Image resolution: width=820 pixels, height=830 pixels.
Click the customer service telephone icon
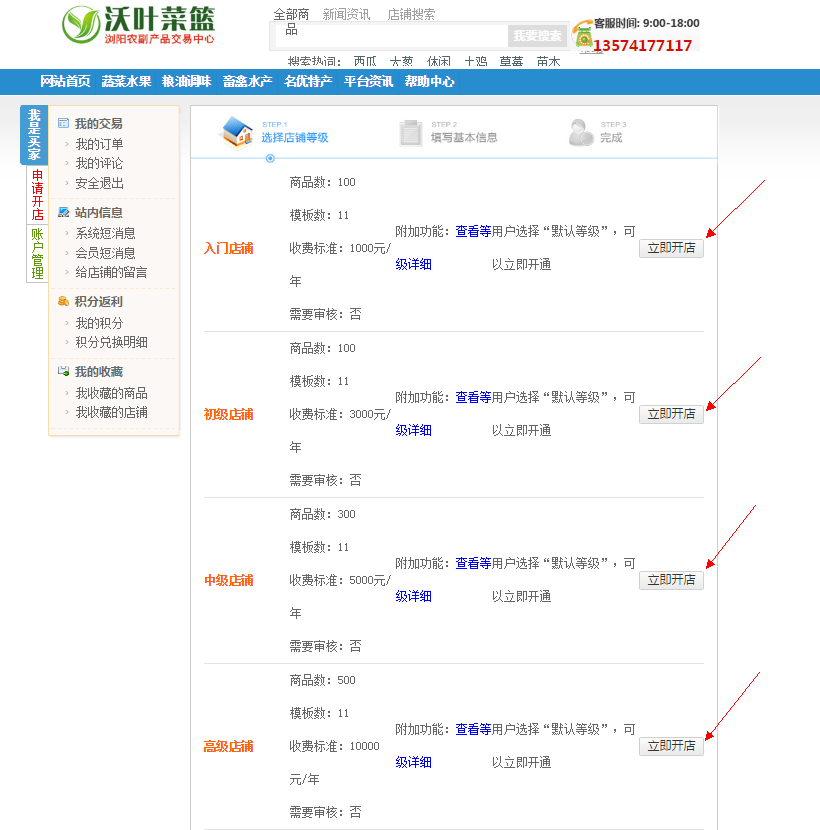582,35
